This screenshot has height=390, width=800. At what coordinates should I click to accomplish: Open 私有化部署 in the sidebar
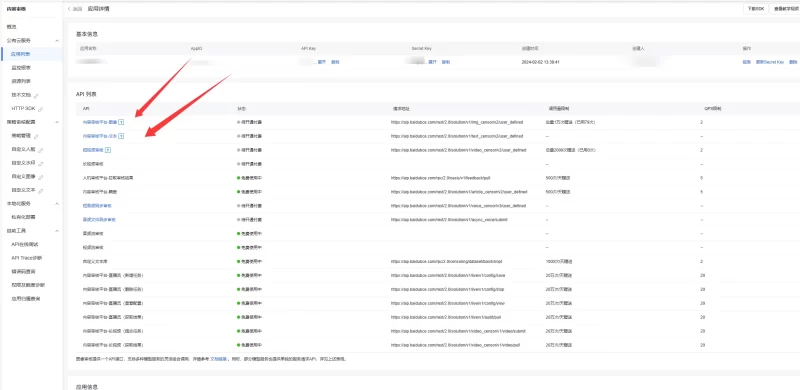(23, 217)
